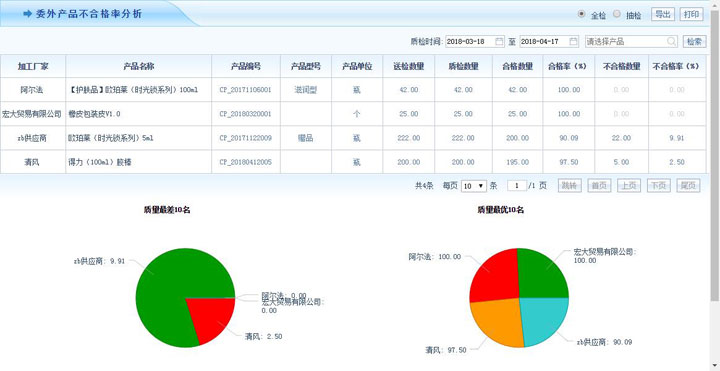Image resolution: width=720 pixels, height=371 pixels.
Task: Click product code CP_20180320001
Action: (245, 114)
